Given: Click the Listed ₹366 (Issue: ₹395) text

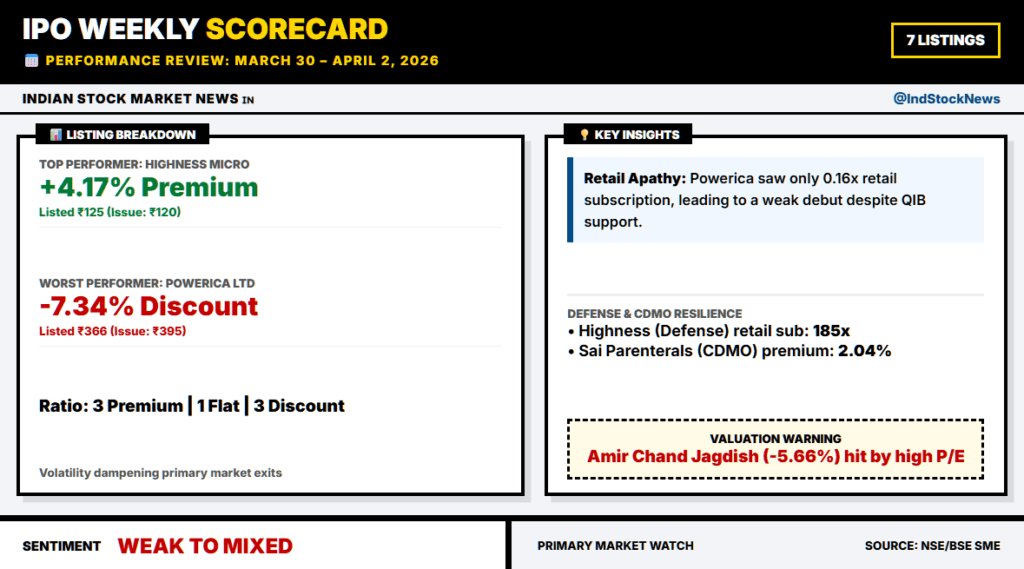Looking at the screenshot, I should [112, 331].
